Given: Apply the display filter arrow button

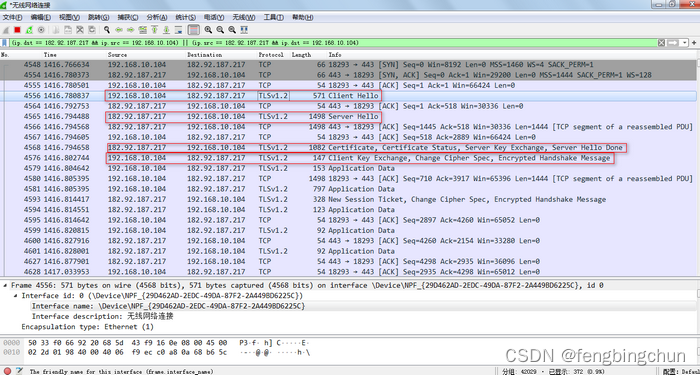Looking at the screenshot, I should tap(673, 43).
